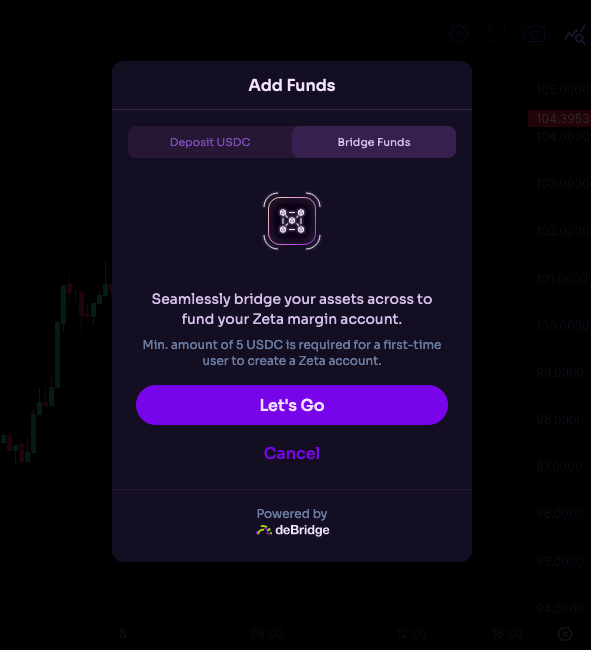Open chart settings gear icon

point(459,34)
